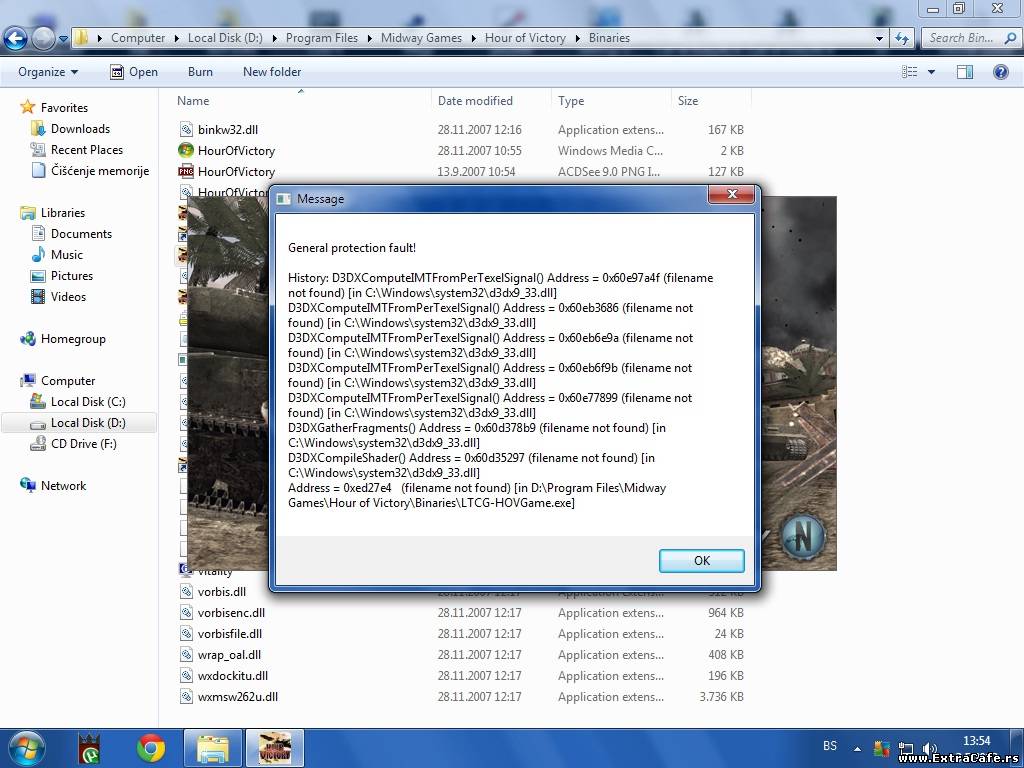Launch uTorrent from the taskbar
1024x768 pixels.
tap(89, 749)
